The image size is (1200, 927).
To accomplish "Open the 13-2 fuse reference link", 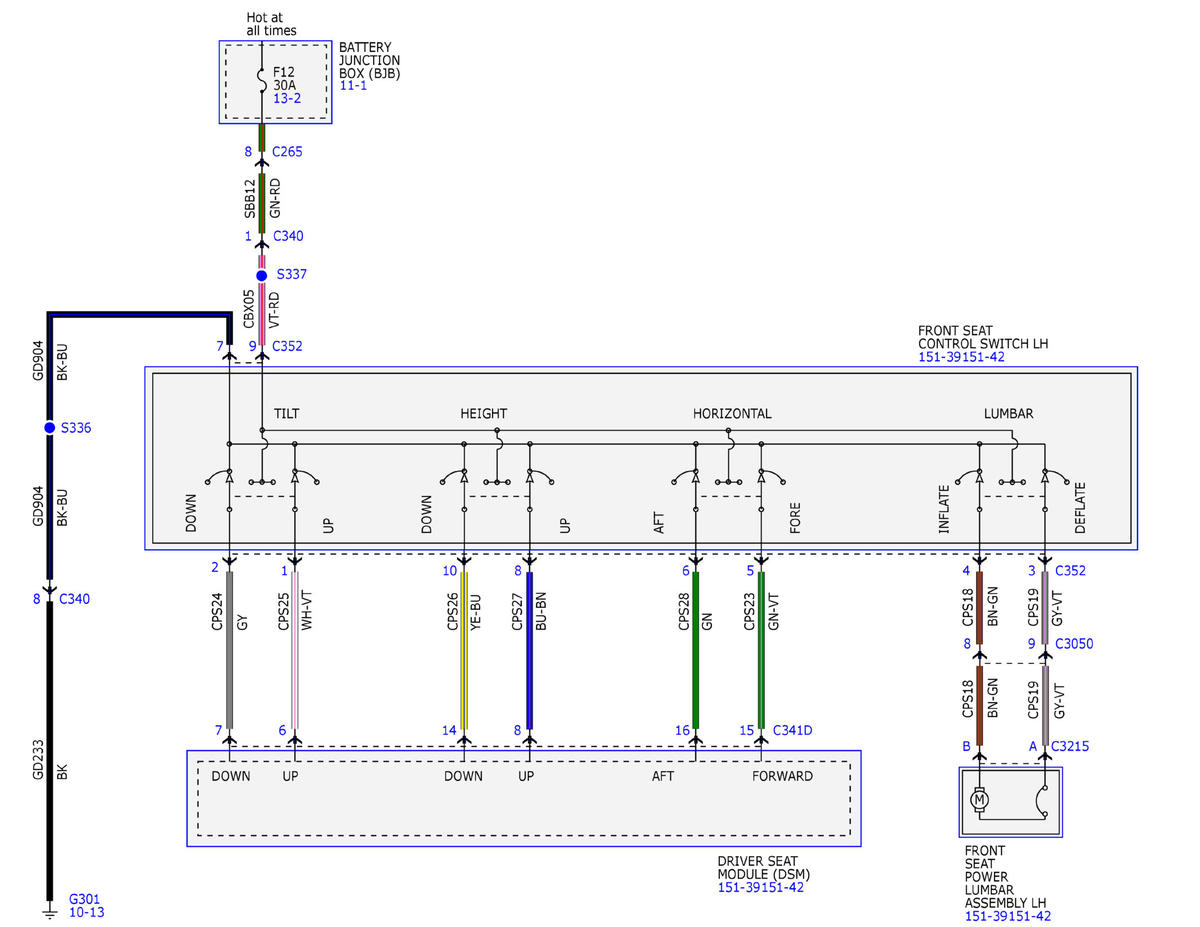I will (286, 100).
